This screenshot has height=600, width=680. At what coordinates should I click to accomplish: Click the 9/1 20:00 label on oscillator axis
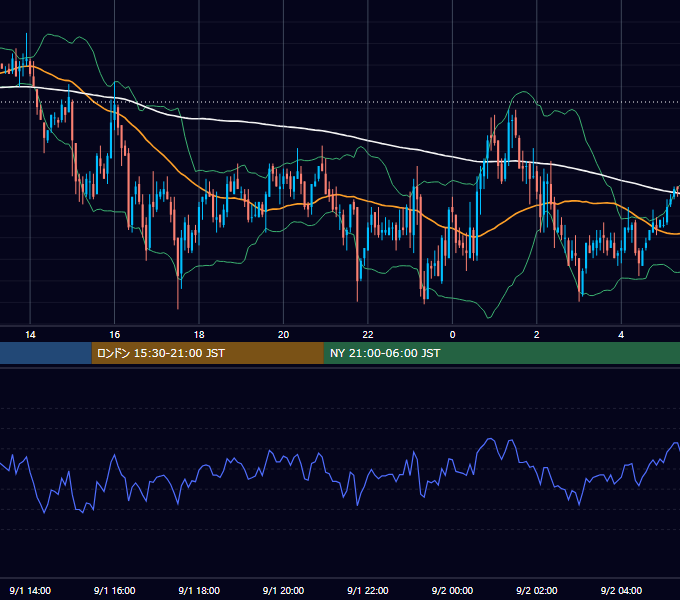pos(283,590)
